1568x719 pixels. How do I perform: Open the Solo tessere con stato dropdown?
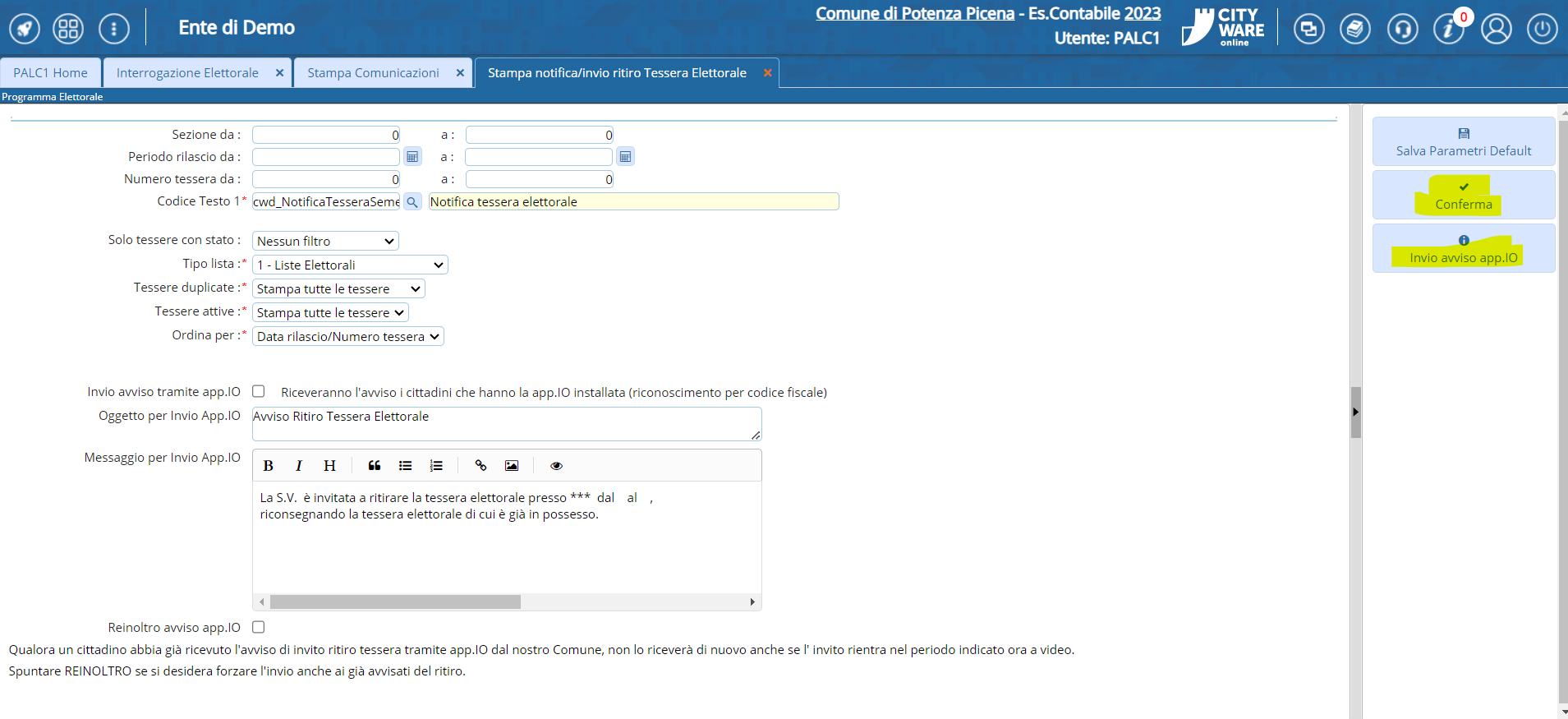pyautogui.click(x=325, y=241)
